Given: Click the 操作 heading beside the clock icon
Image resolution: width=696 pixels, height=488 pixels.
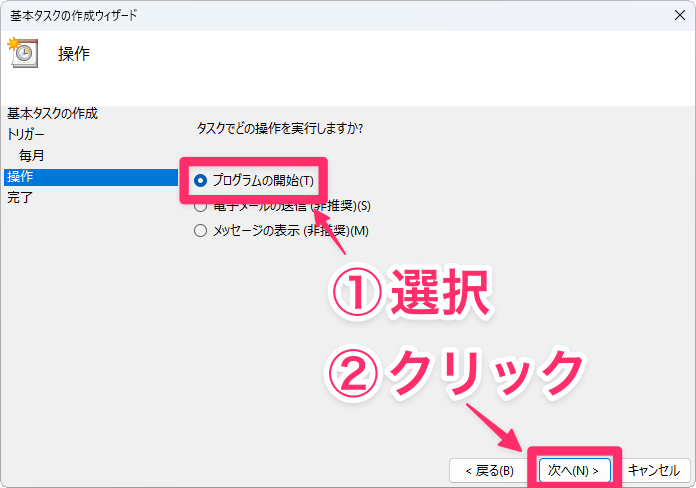Looking at the screenshot, I should point(74,54).
